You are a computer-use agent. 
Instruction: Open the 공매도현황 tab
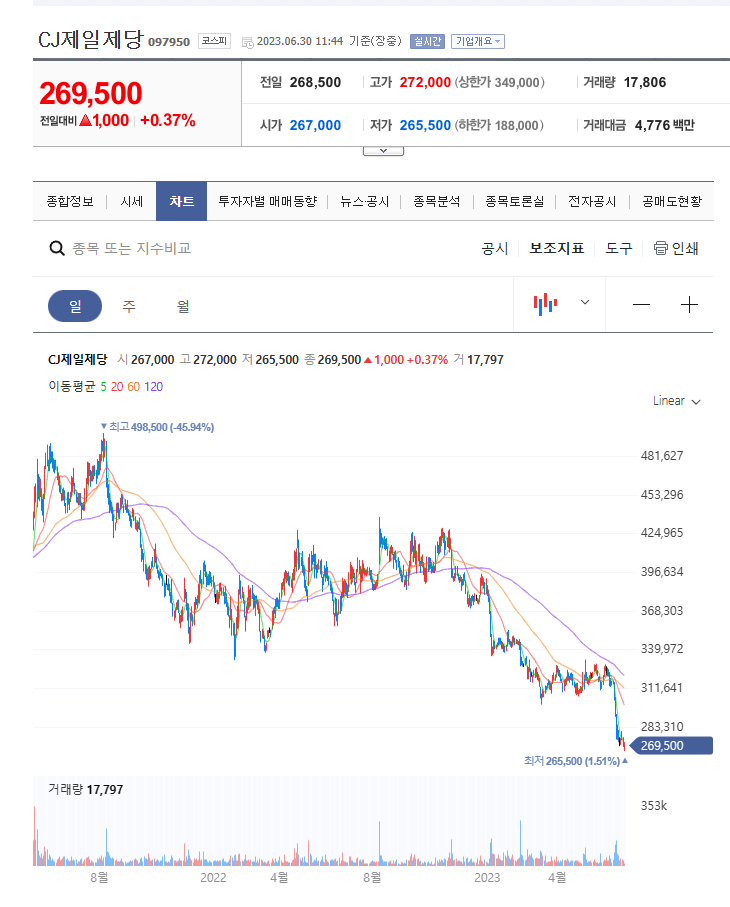(x=672, y=201)
